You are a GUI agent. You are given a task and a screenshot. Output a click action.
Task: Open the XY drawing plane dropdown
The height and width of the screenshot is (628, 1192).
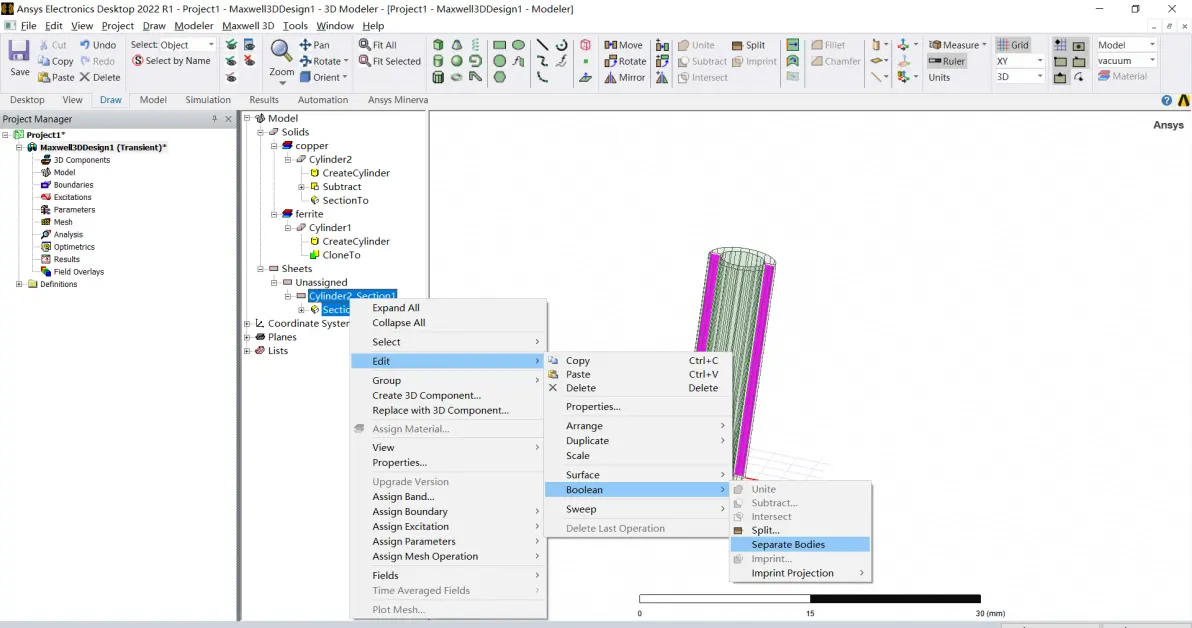point(1040,61)
